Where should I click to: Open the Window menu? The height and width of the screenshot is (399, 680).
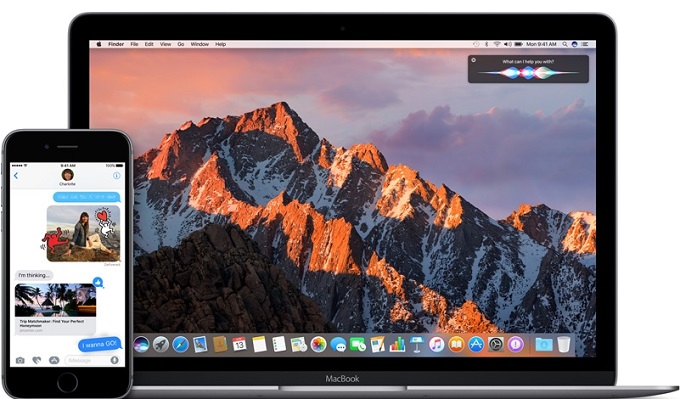pos(199,44)
